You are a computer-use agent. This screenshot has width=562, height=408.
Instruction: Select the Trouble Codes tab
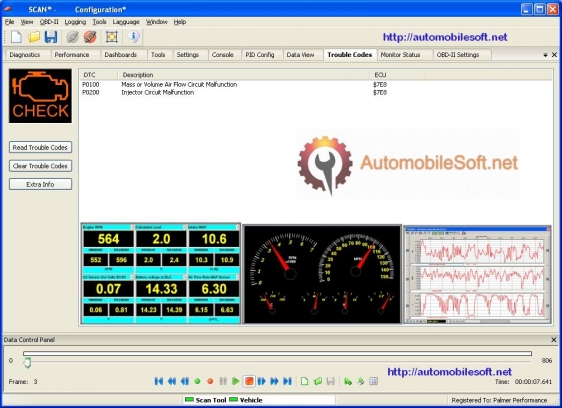pos(350,55)
